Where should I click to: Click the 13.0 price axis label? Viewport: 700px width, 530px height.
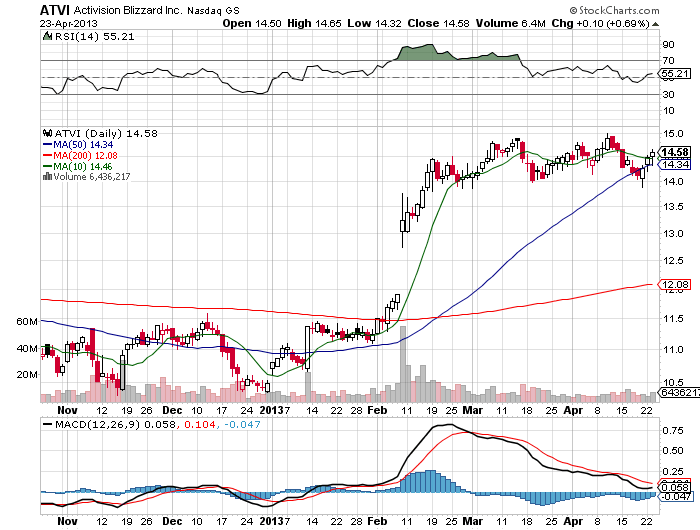[673, 234]
